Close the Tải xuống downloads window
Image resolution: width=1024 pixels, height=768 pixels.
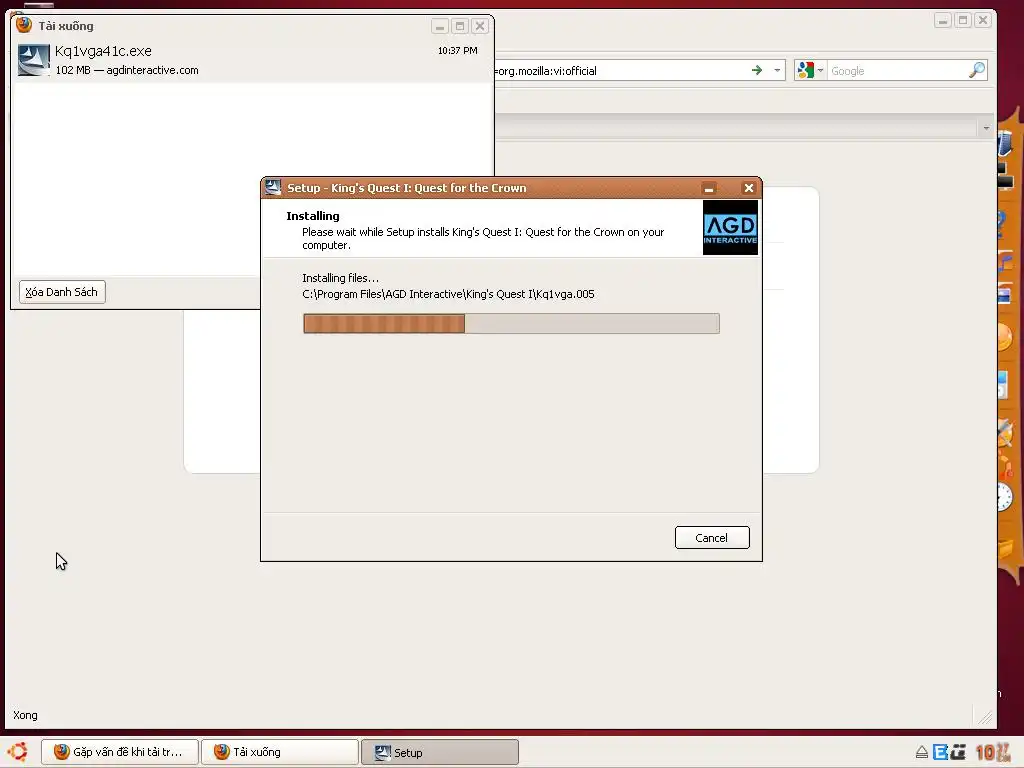point(480,26)
